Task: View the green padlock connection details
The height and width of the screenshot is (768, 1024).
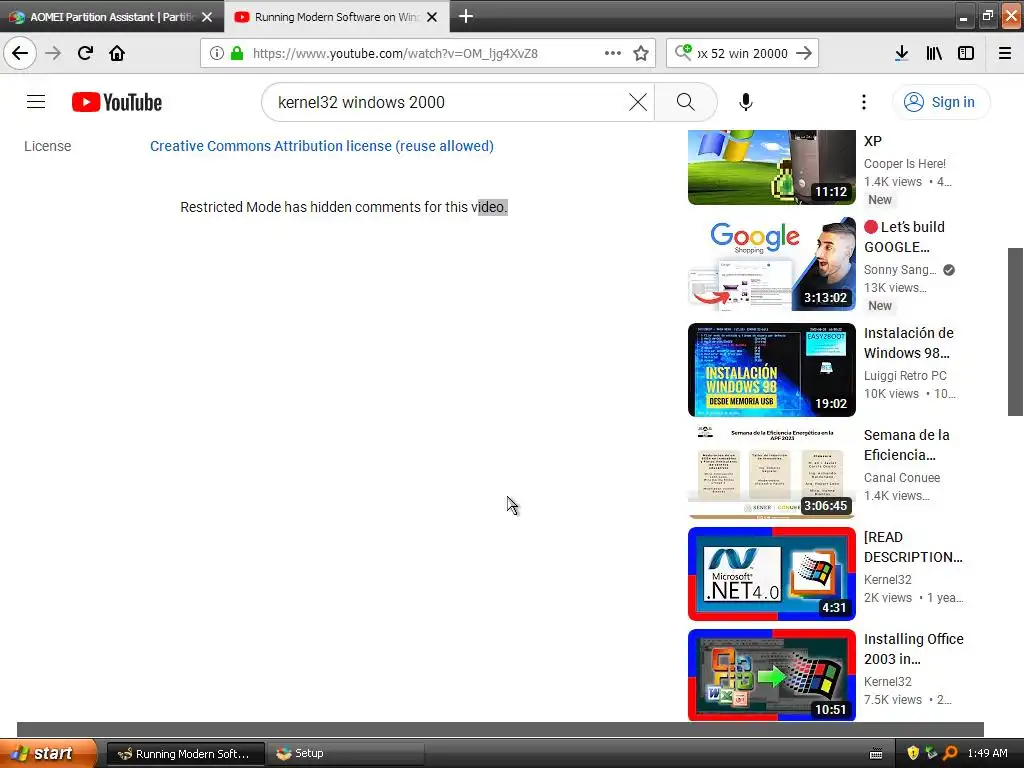Action: 237,53
